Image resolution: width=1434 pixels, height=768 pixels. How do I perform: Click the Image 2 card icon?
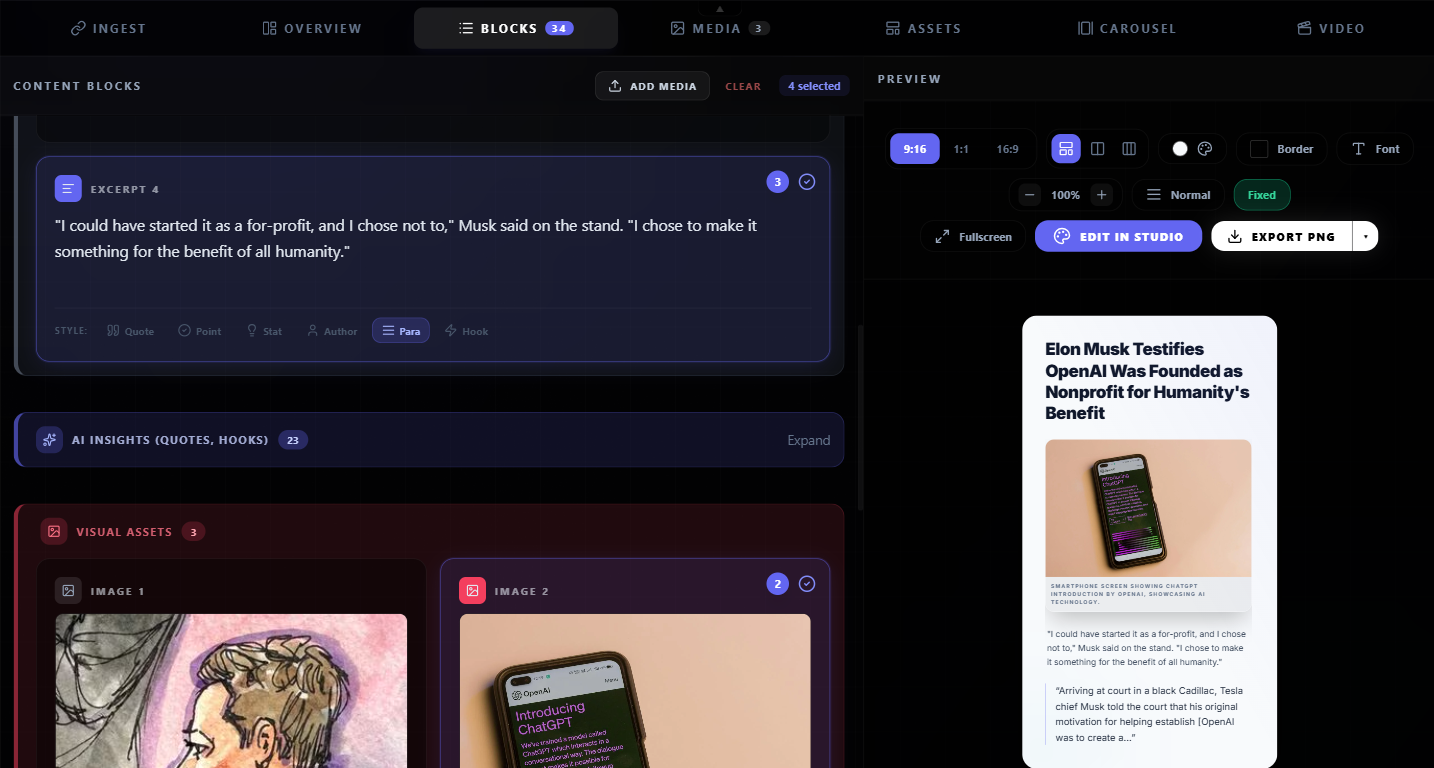click(472, 591)
